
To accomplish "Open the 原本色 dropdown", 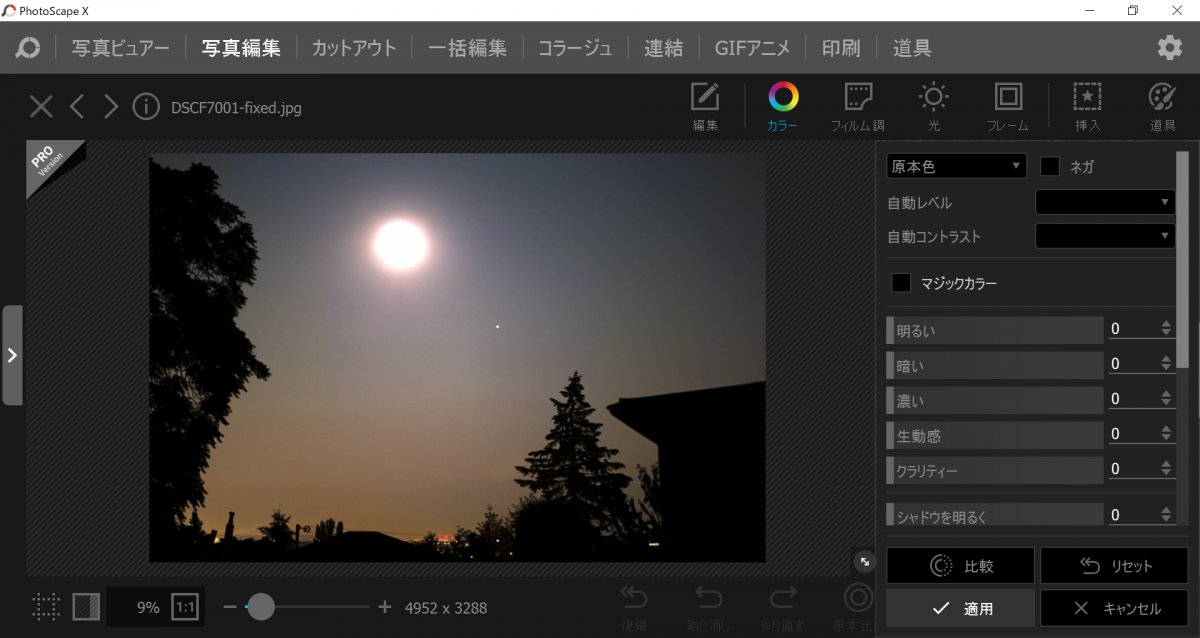I will point(956,166).
